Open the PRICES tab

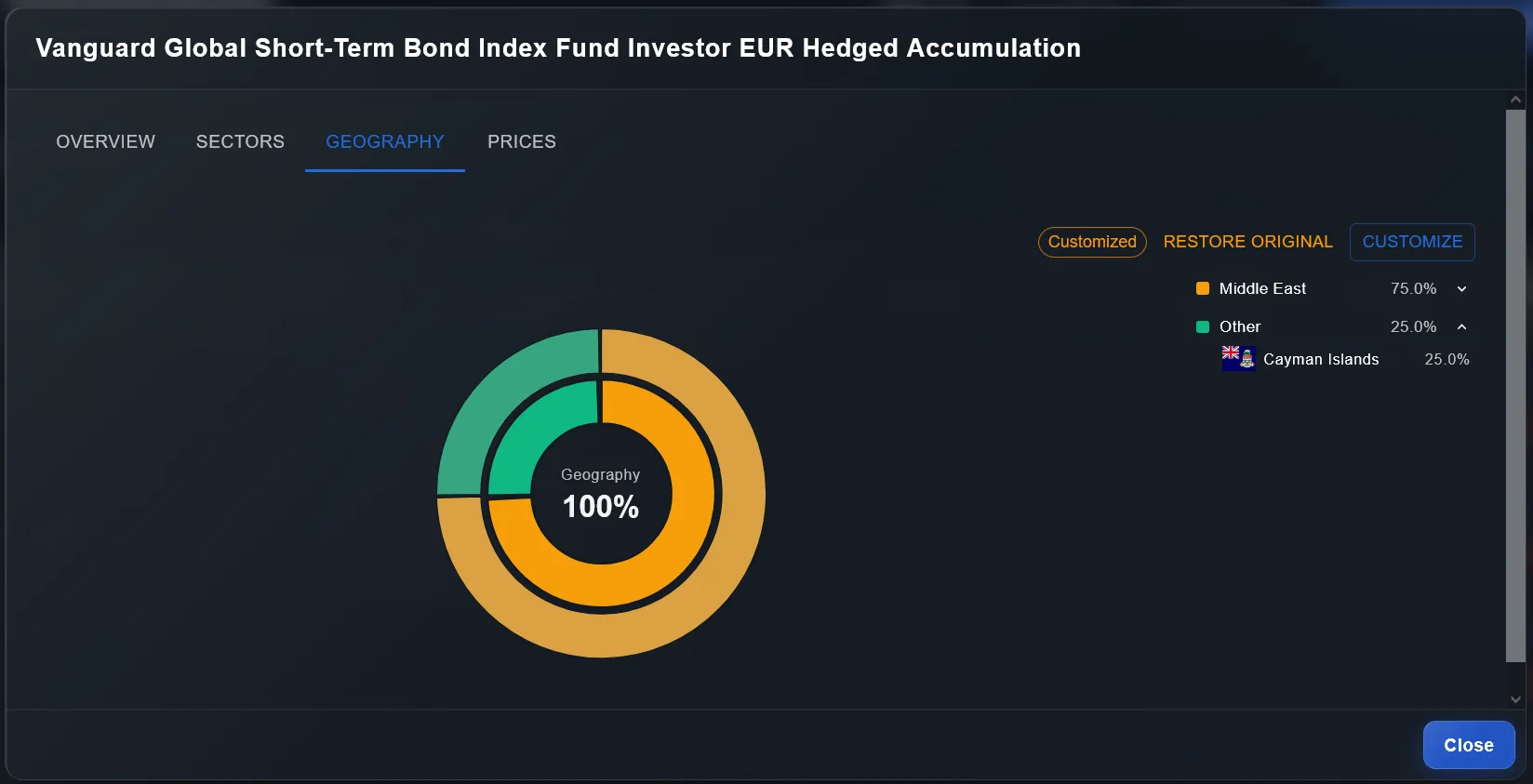coord(521,141)
